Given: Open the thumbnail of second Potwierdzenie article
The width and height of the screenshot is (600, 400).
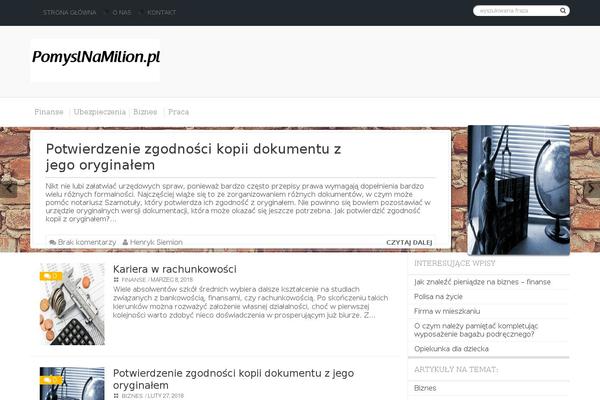Looking at the screenshot, I should click(x=72, y=384).
